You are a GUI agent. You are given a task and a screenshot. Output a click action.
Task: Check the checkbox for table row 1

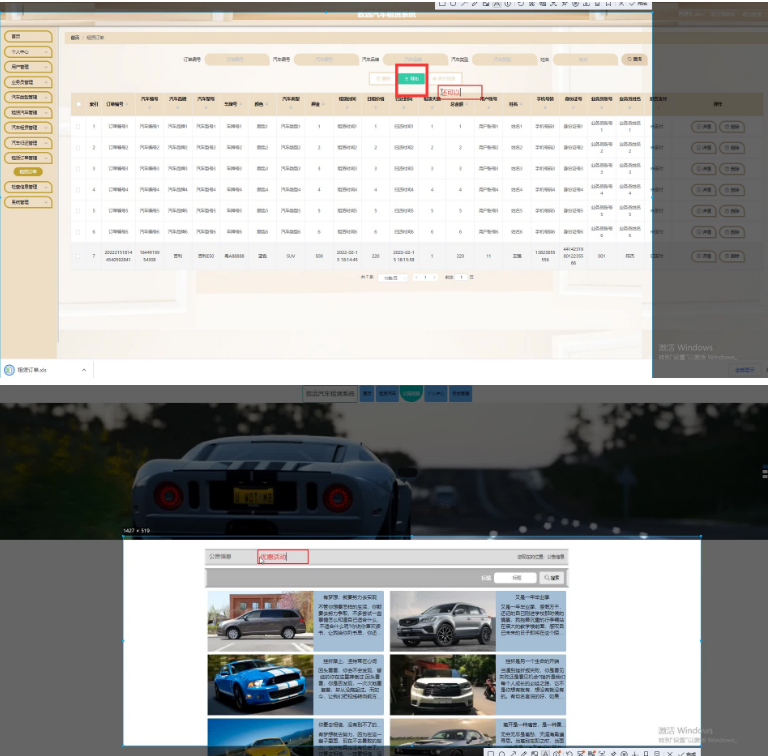(x=78, y=126)
